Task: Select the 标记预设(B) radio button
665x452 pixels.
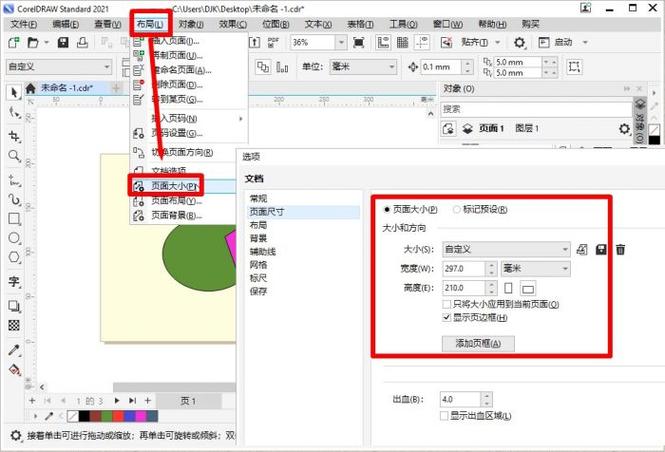Action: click(x=457, y=209)
